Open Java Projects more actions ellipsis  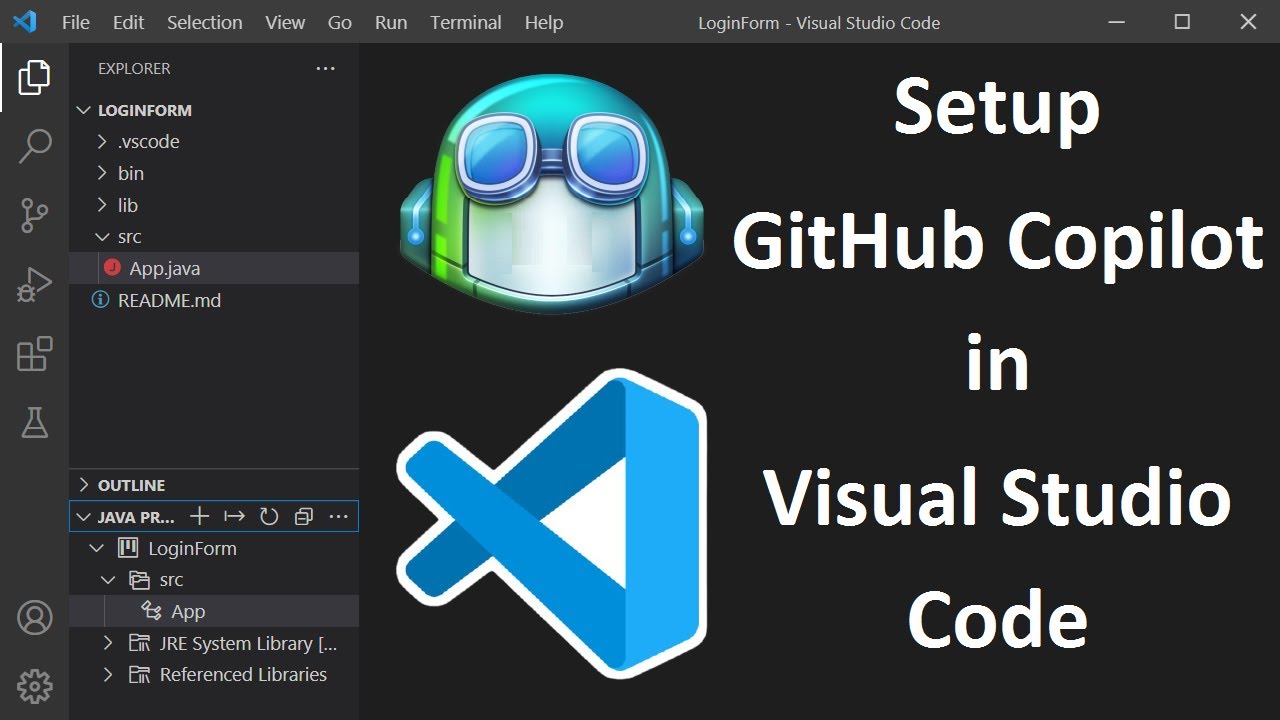click(338, 516)
